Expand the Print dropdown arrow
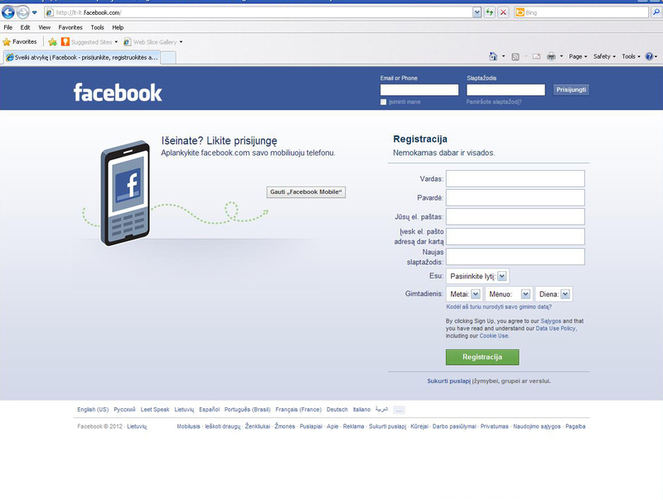663x500 pixels. pos(562,56)
